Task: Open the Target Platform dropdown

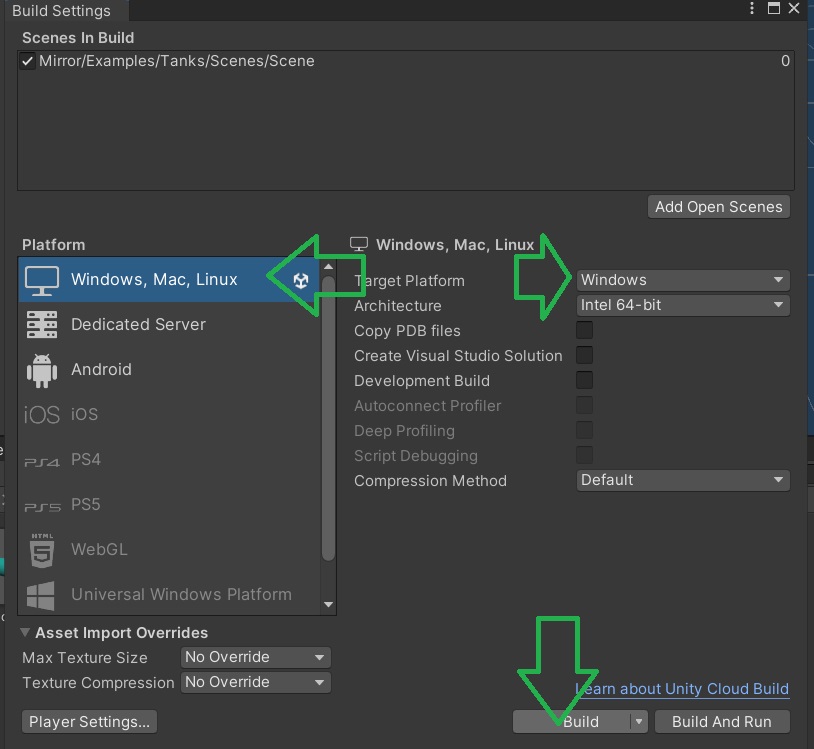Action: click(683, 280)
